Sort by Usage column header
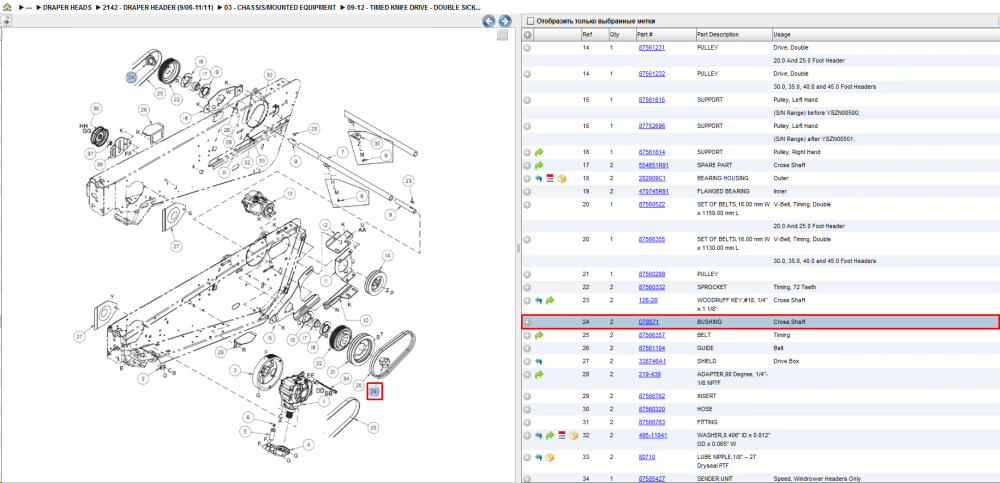Image resolution: width=1000 pixels, height=483 pixels. click(x=781, y=34)
